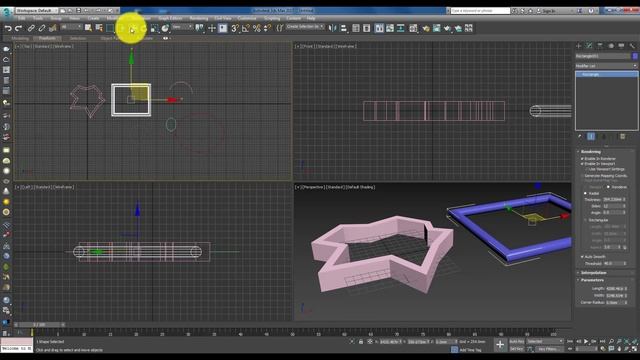Open Edit Named Selection Sets
Screen dimensions: 640x360
[x=280, y=28]
